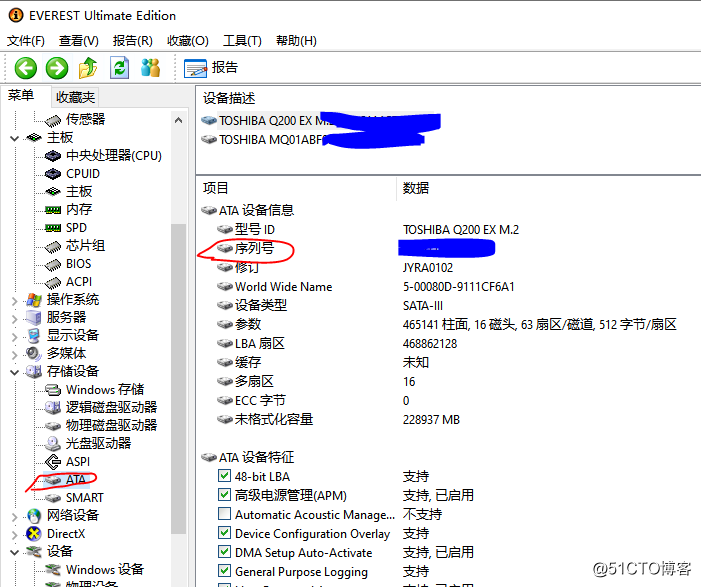
Task: Switch to the 菜单 tab
Action: (21, 95)
